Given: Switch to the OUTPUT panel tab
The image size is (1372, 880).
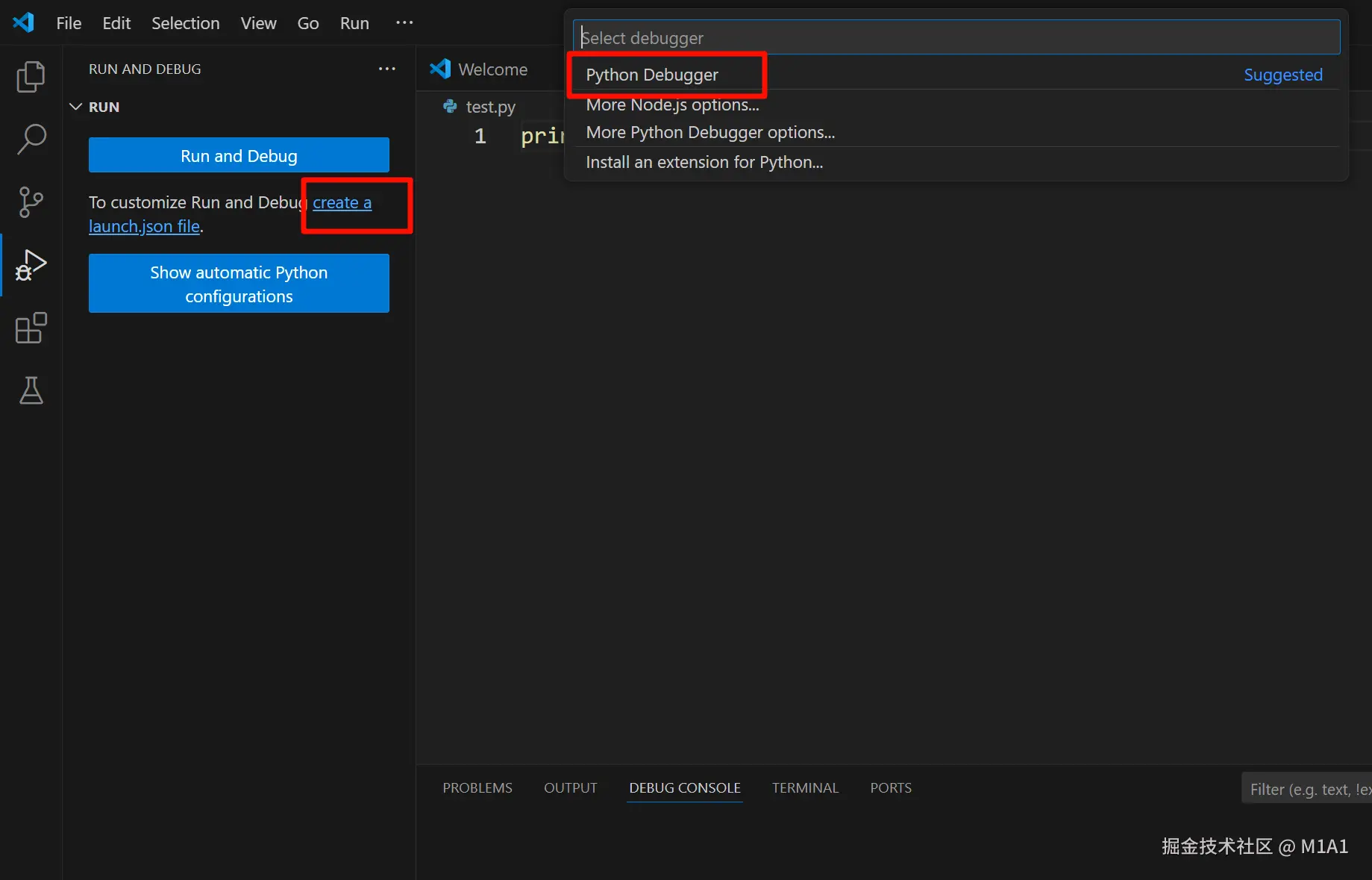Looking at the screenshot, I should tap(571, 788).
